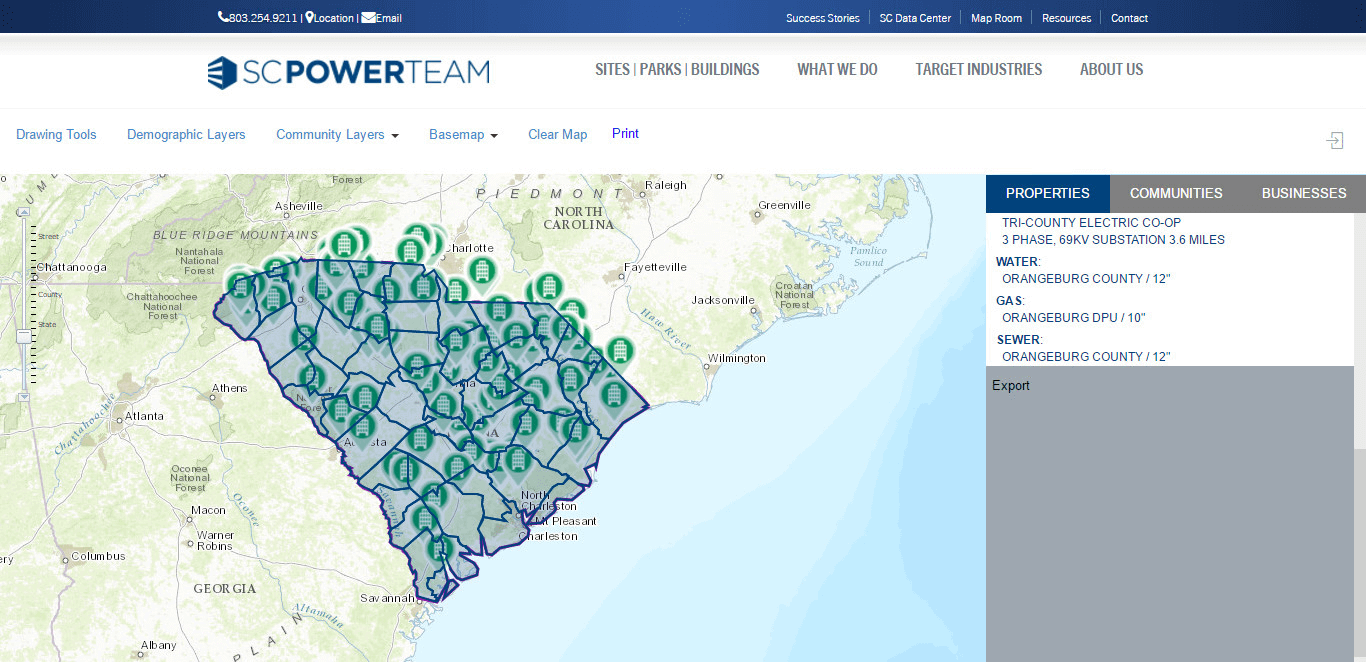Click the SC Power Team logo
Image resolution: width=1366 pixels, height=662 pixels.
pos(349,72)
